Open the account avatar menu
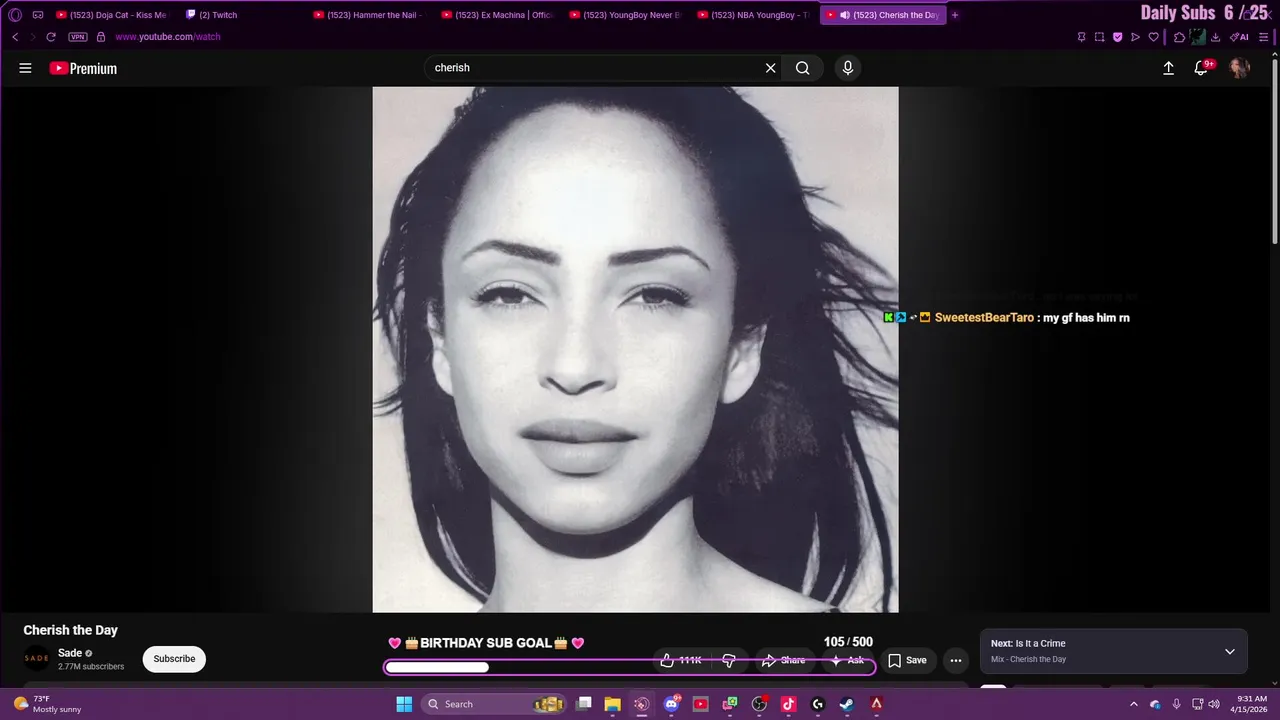 click(x=1239, y=68)
